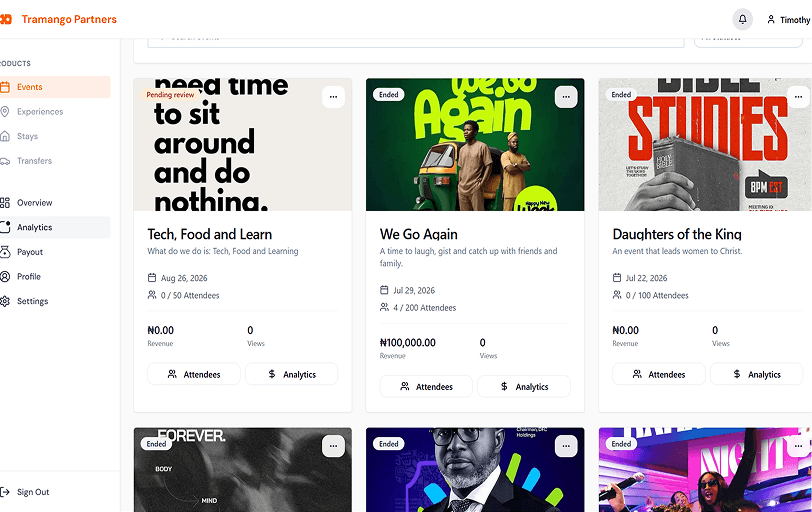Screen dimensions: 812x512
Task: Click the Payout money bag icon
Action: point(5,252)
